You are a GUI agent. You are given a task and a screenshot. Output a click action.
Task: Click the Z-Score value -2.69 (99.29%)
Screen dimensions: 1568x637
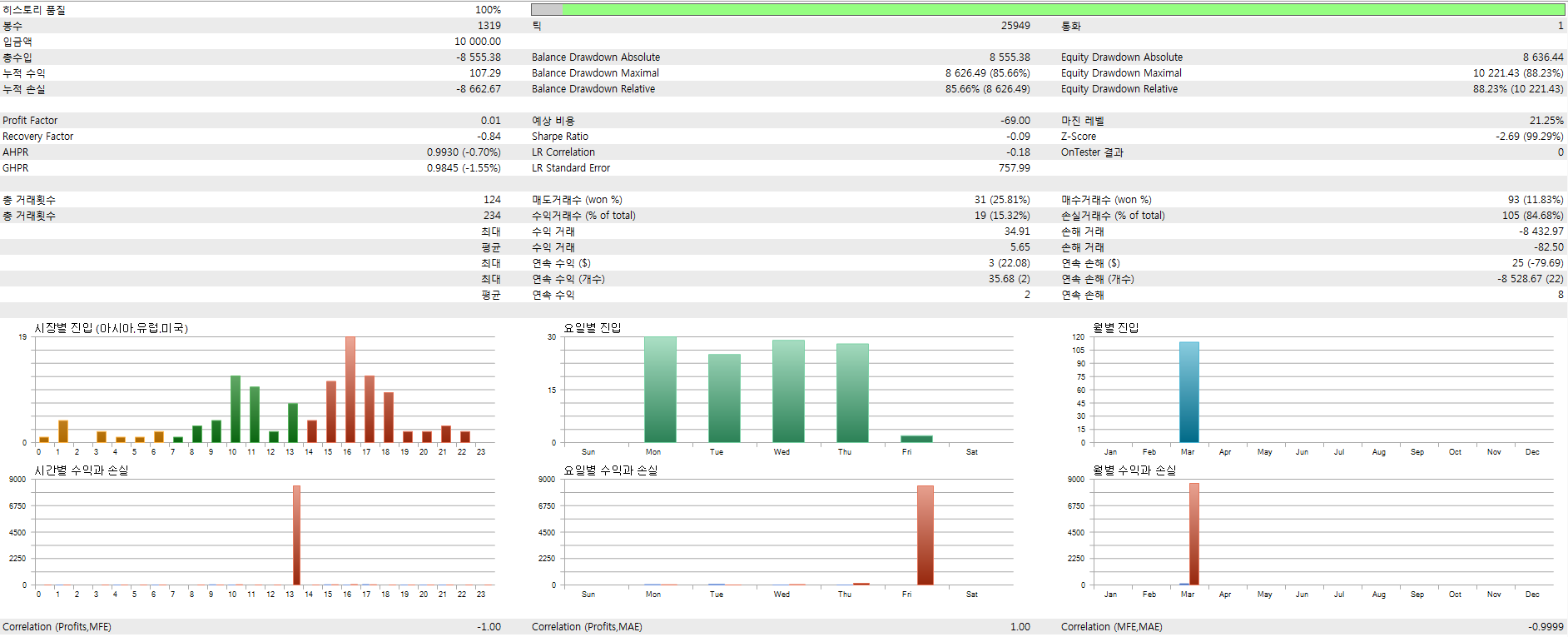1530,137
